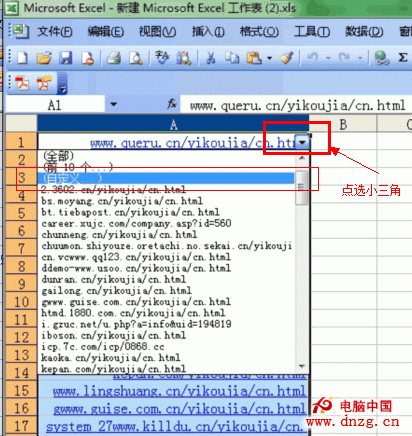This screenshot has width=412, height=436.
Task: Expand the Redo history dropdown arrow
Action: click(x=360, y=58)
